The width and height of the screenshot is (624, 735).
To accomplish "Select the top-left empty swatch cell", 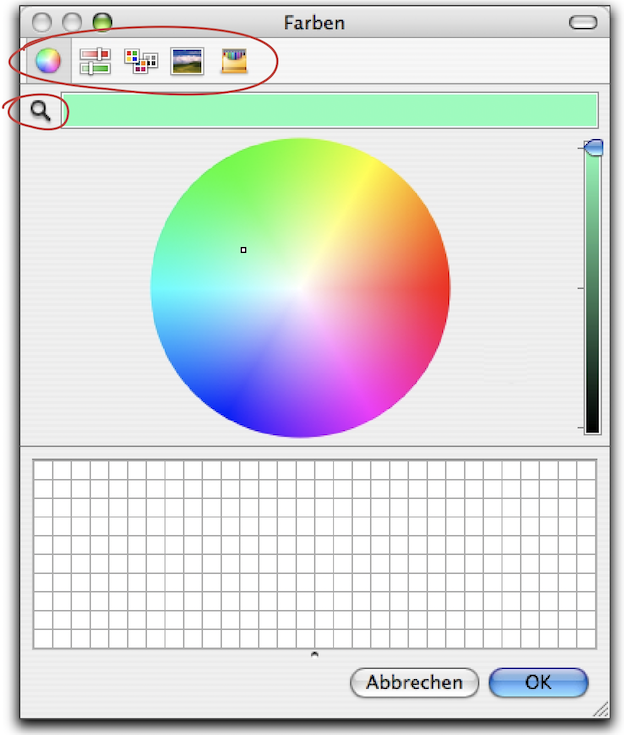I will tap(43, 470).
